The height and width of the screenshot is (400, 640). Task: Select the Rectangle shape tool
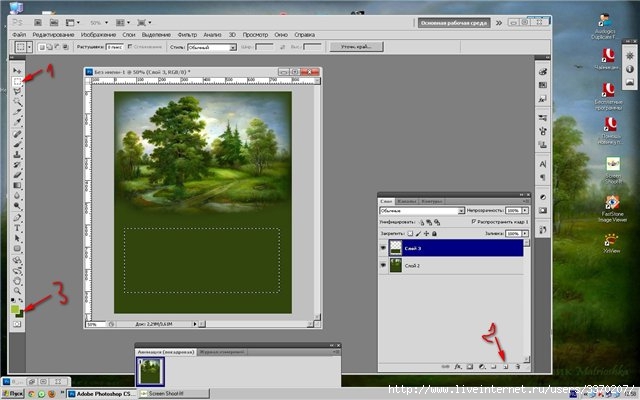(x=17, y=248)
